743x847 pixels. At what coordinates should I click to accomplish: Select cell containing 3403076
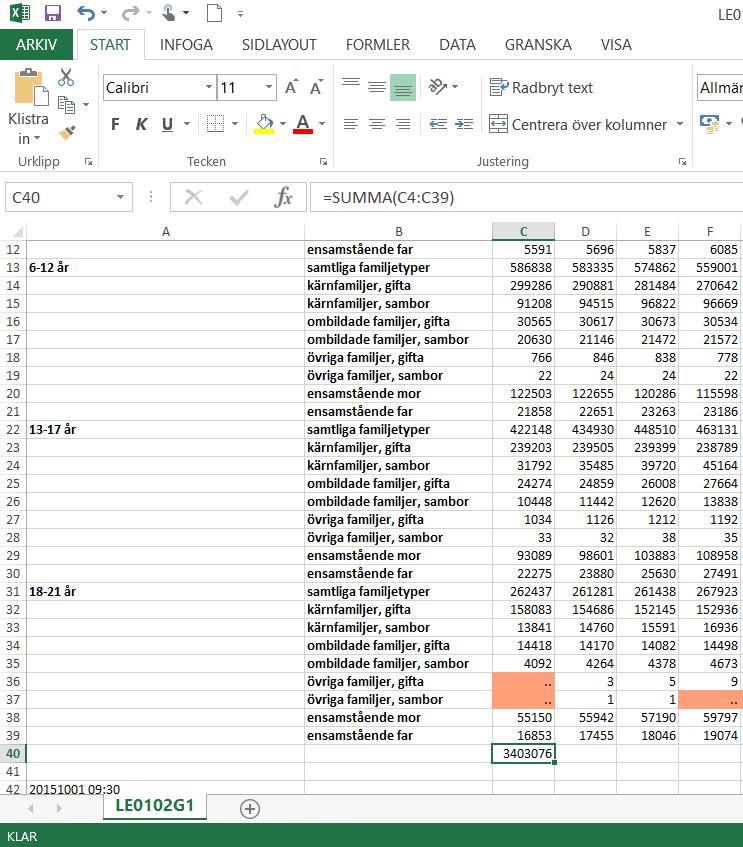[523, 754]
